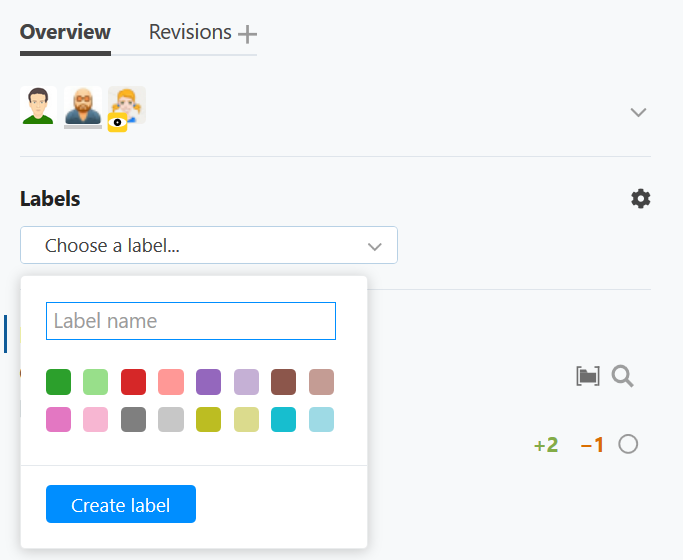Toggle the circle next to the −1 count
Screen dimensions: 683x560
coord(628,444)
